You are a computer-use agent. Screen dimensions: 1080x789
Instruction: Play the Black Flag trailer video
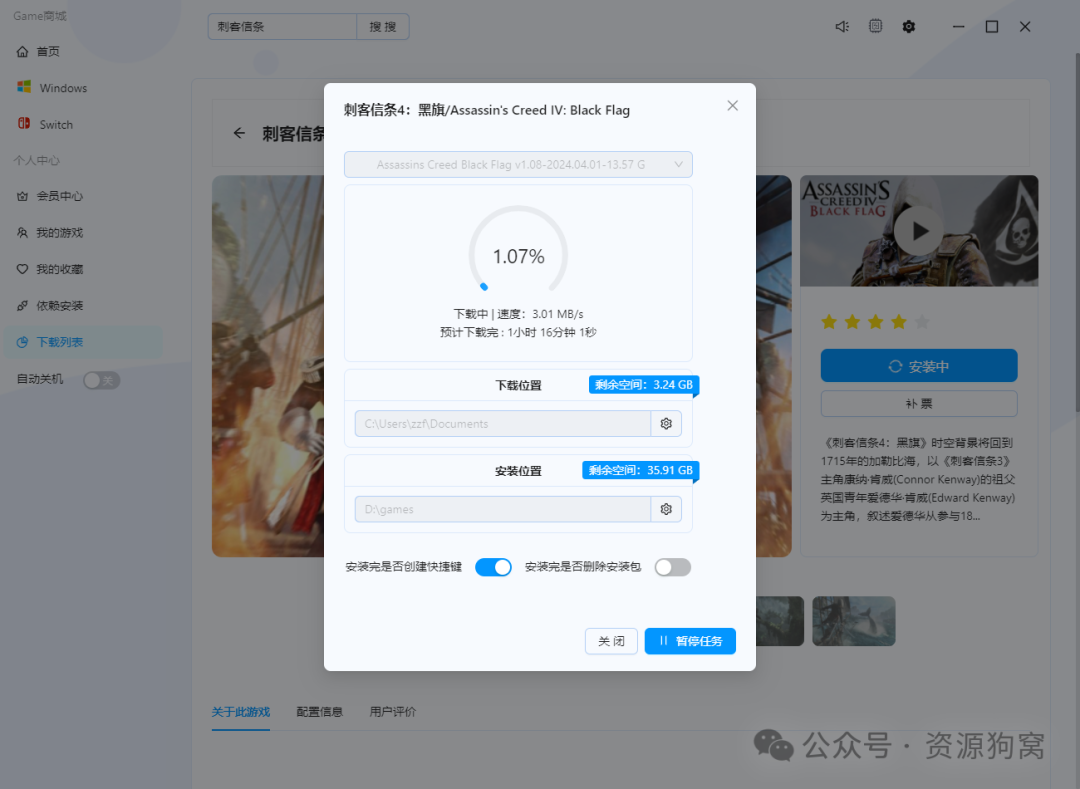click(919, 231)
